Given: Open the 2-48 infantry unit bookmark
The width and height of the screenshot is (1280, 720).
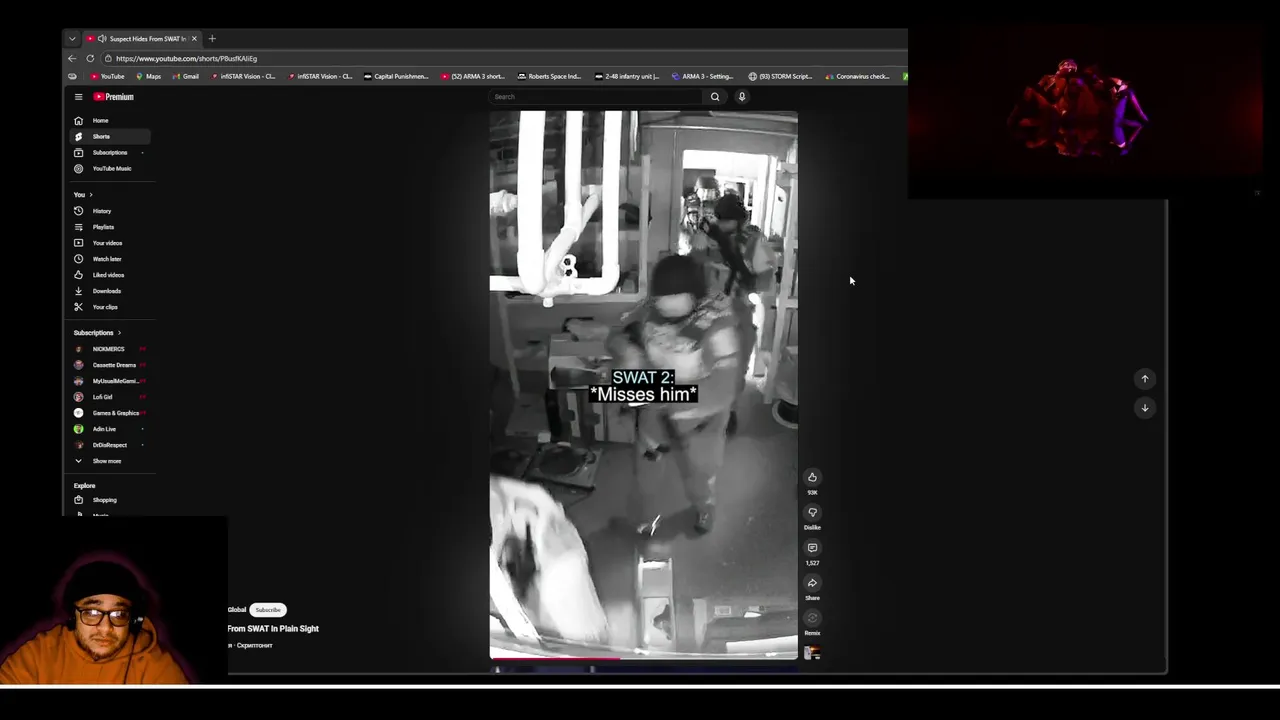Looking at the screenshot, I should (x=627, y=76).
